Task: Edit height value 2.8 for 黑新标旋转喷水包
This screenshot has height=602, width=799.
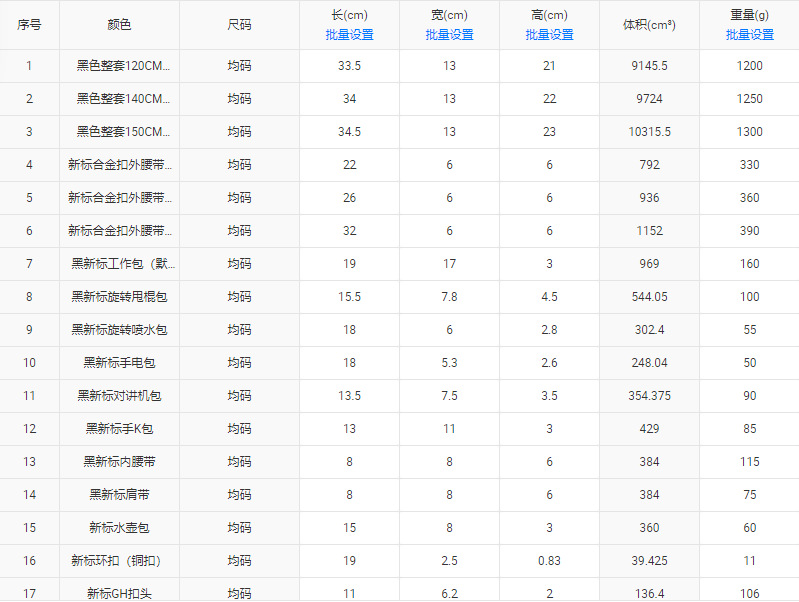Action: 549,330
